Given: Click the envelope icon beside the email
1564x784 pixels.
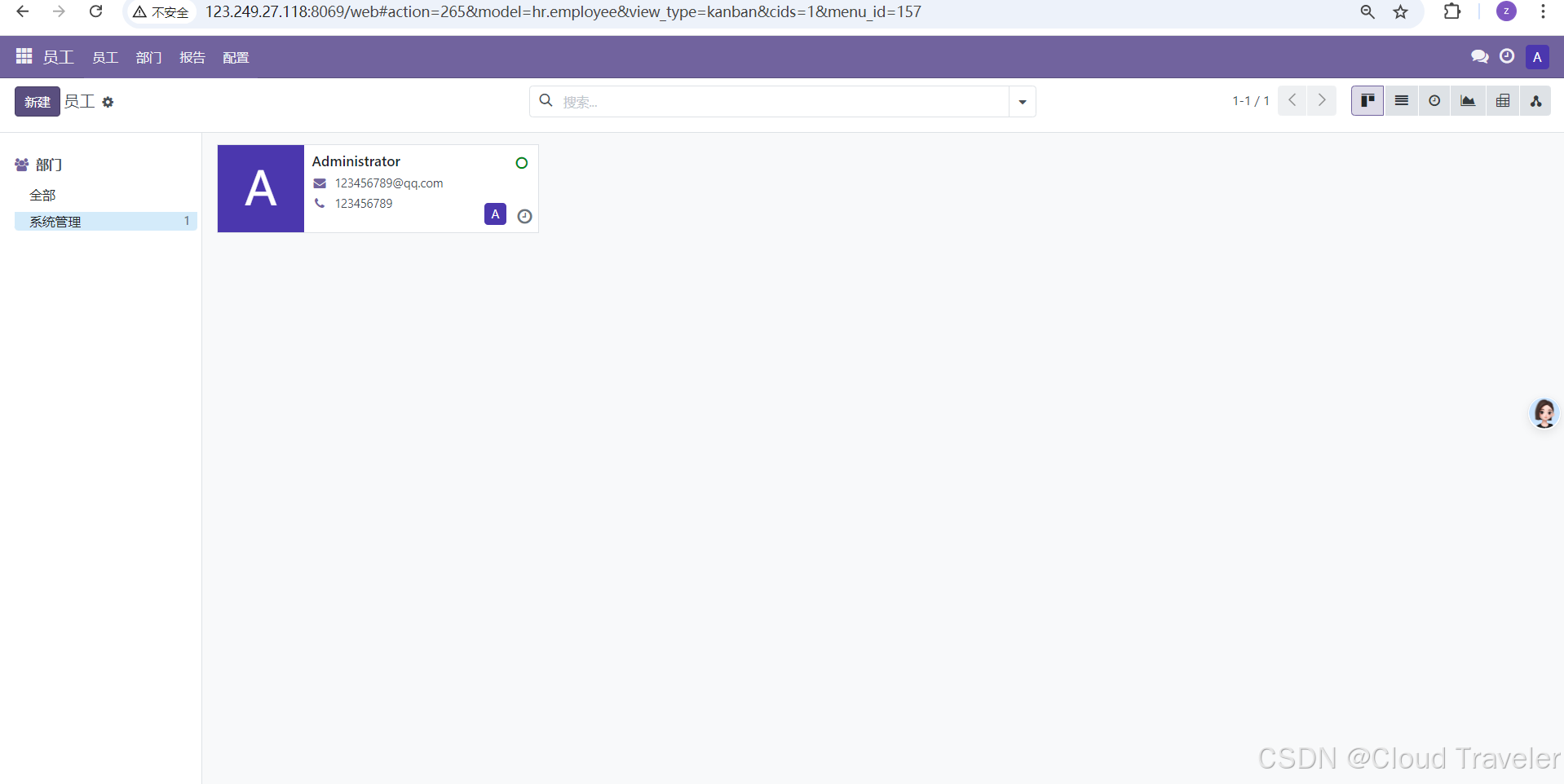Looking at the screenshot, I should (x=320, y=183).
